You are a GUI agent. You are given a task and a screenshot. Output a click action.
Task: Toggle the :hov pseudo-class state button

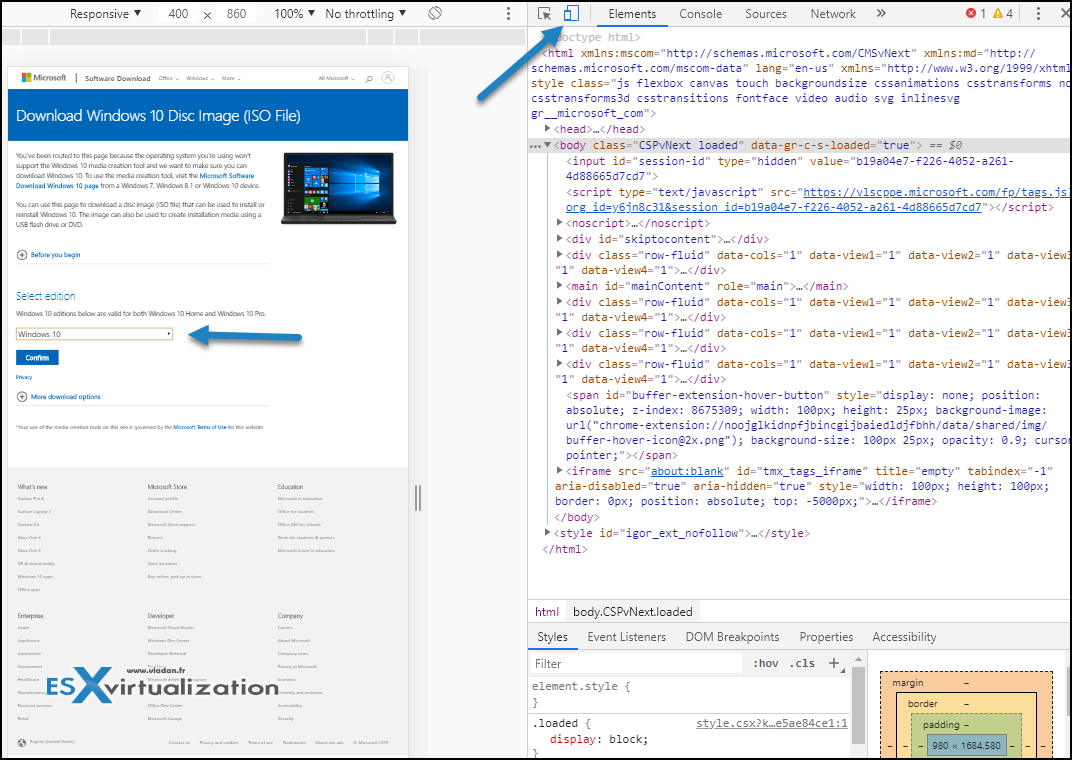click(765, 663)
